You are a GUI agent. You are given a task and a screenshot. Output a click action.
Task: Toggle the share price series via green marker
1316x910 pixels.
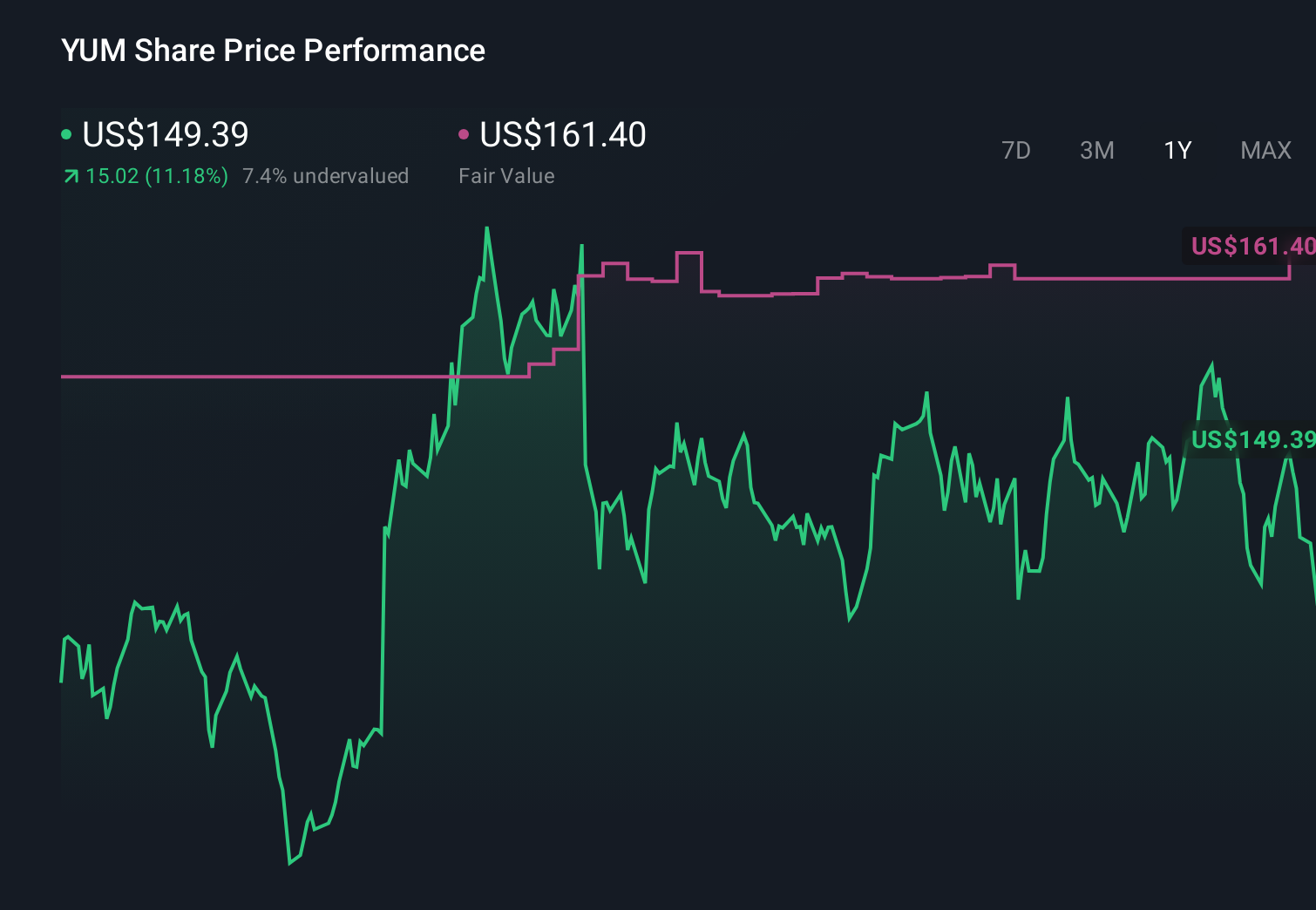[x=67, y=133]
